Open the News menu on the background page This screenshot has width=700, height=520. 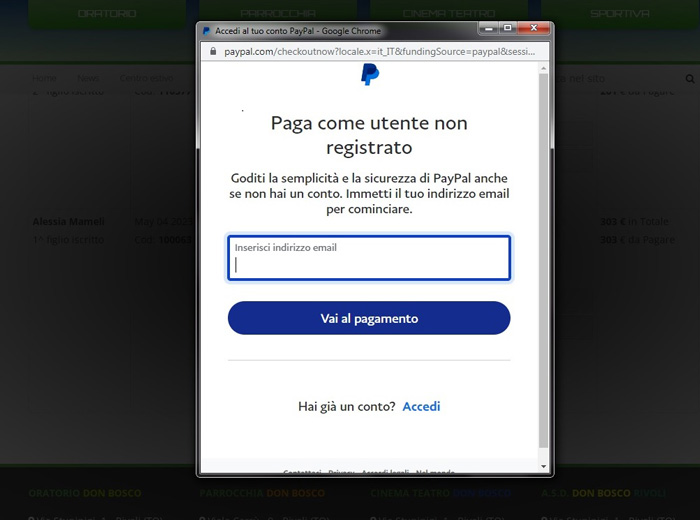88,78
